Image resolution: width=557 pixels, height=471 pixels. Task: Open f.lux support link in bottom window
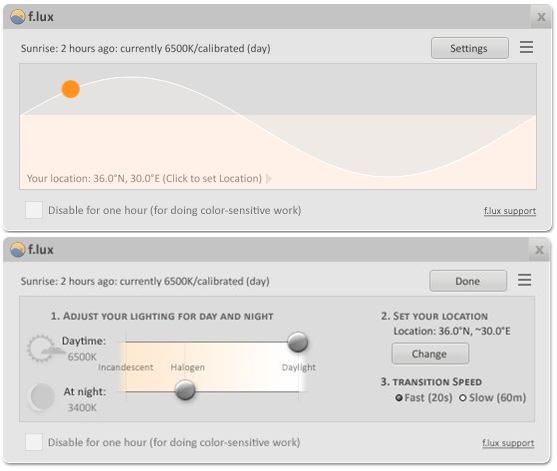tap(508, 443)
